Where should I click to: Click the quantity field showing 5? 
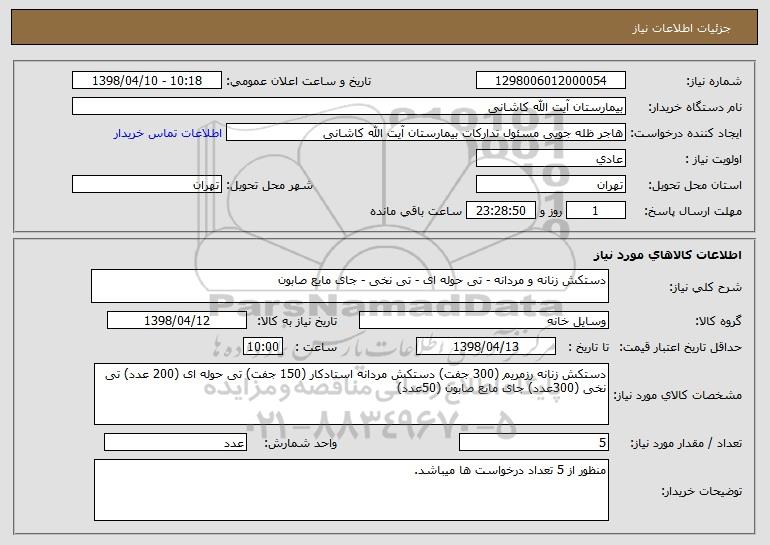click(534, 442)
